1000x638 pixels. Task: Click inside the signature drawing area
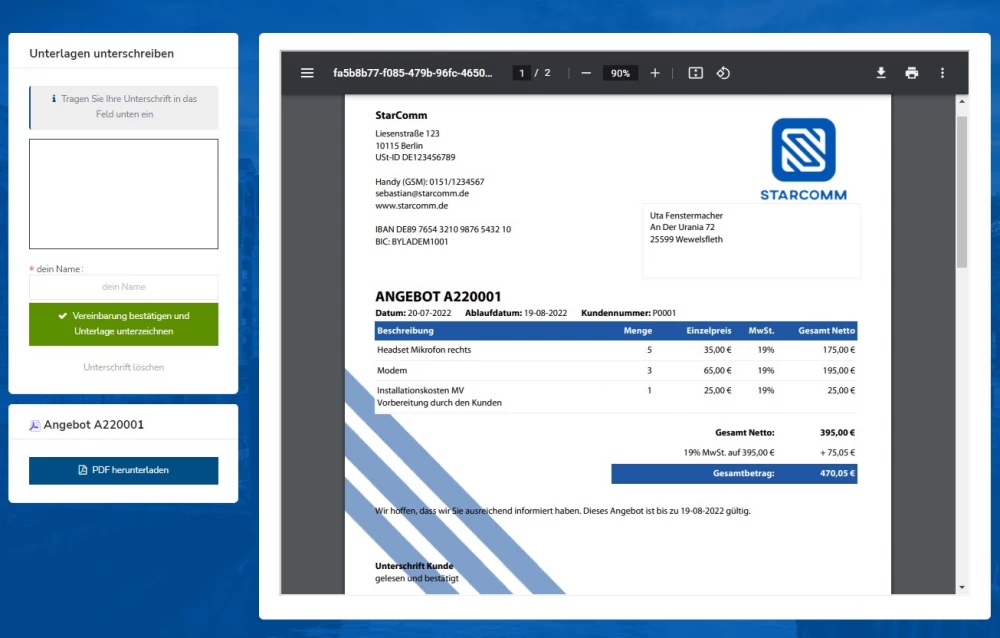tap(123, 194)
